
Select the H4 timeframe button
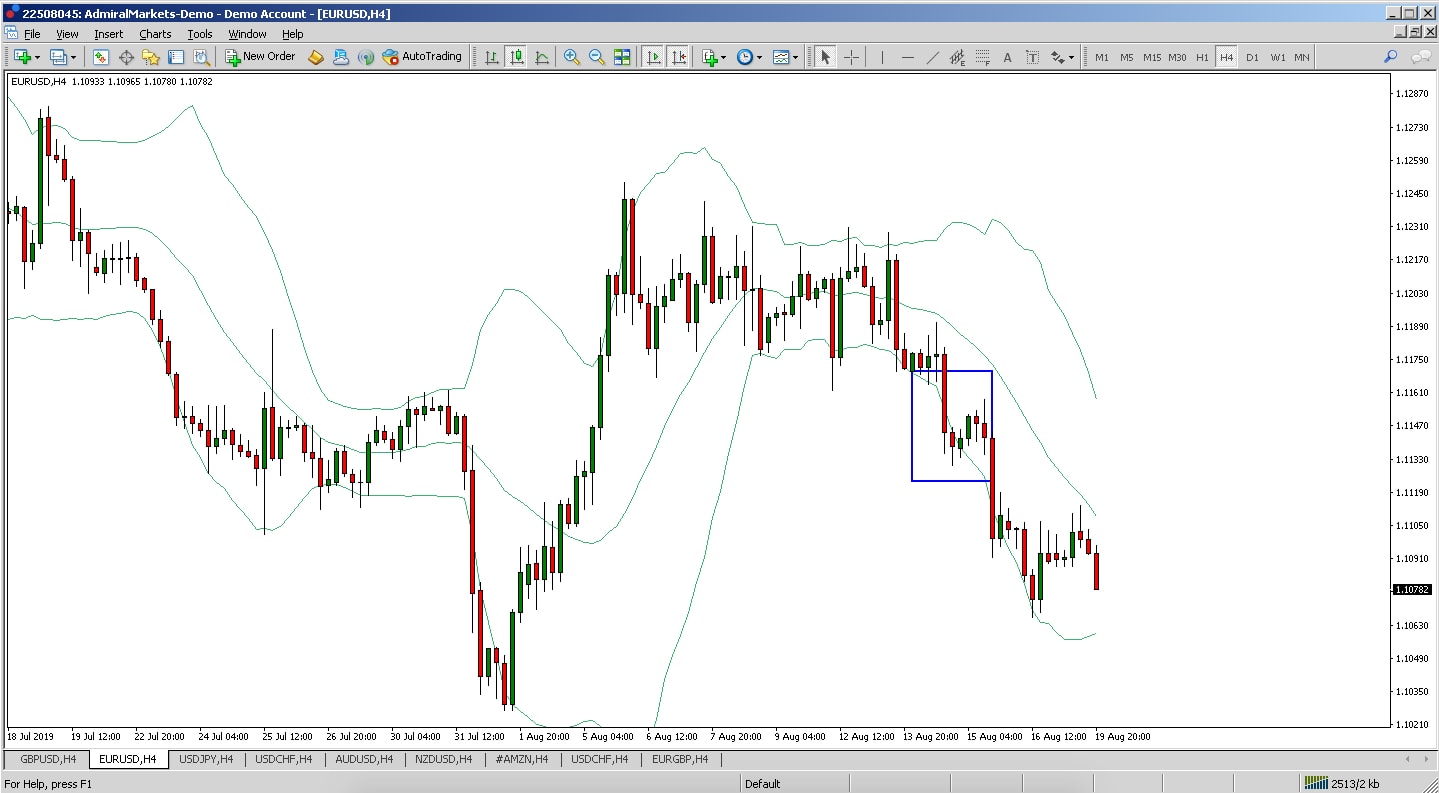1227,57
